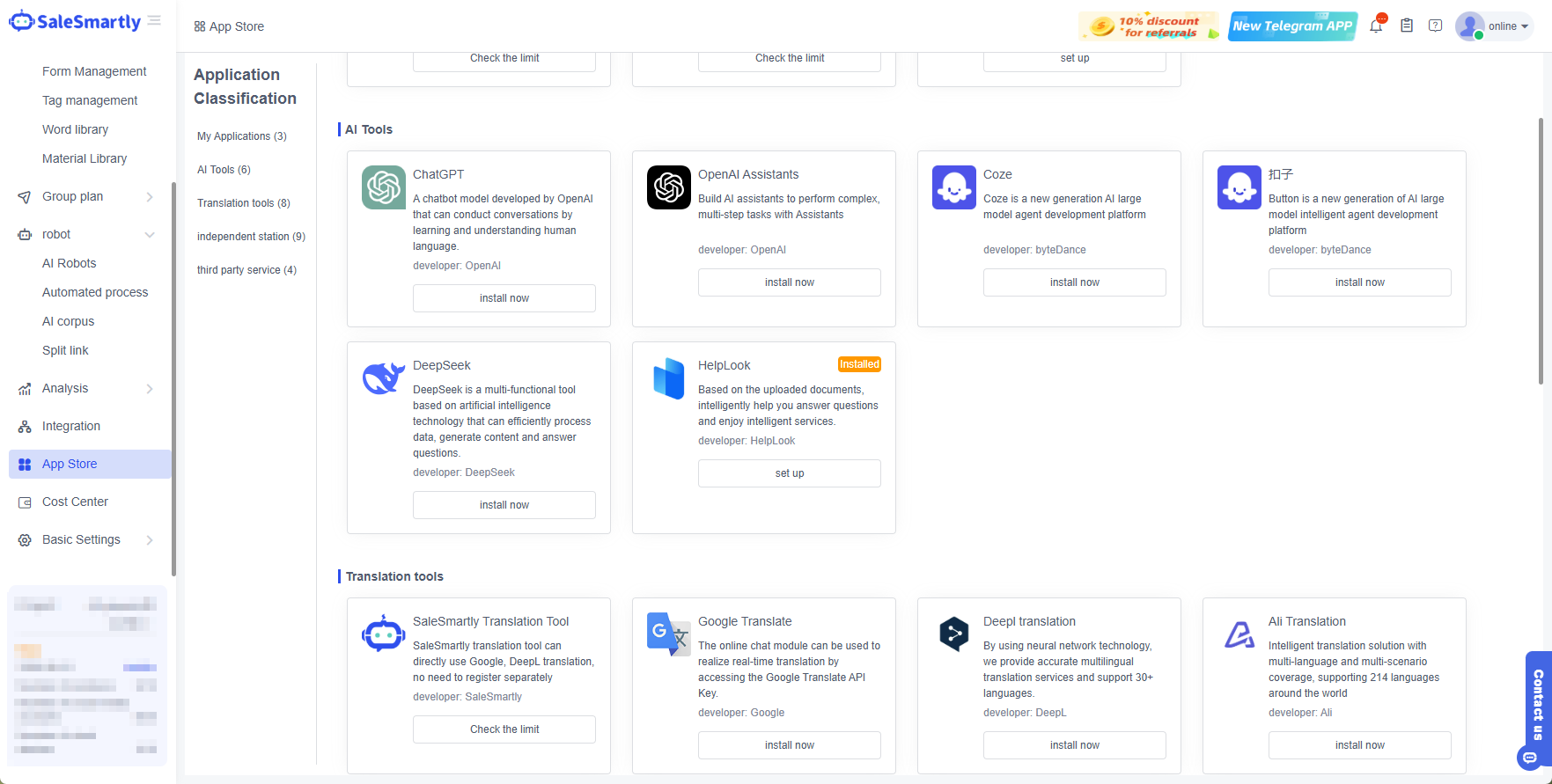The height and width of the screenshot is (784, 1552).
Task: Collapse sidebar with hamburger menu icon
Action: tap(155, 20)
